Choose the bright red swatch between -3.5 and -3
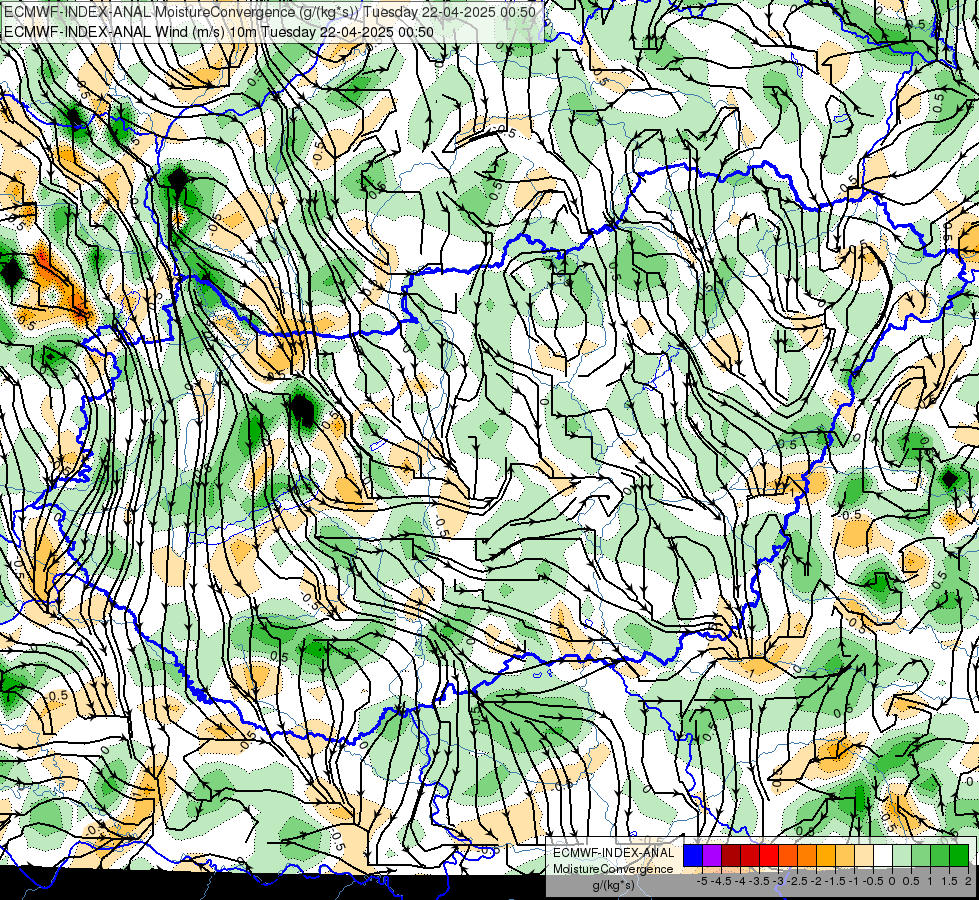The height and width of the screenshot is (900, 979). click(769, 856)
